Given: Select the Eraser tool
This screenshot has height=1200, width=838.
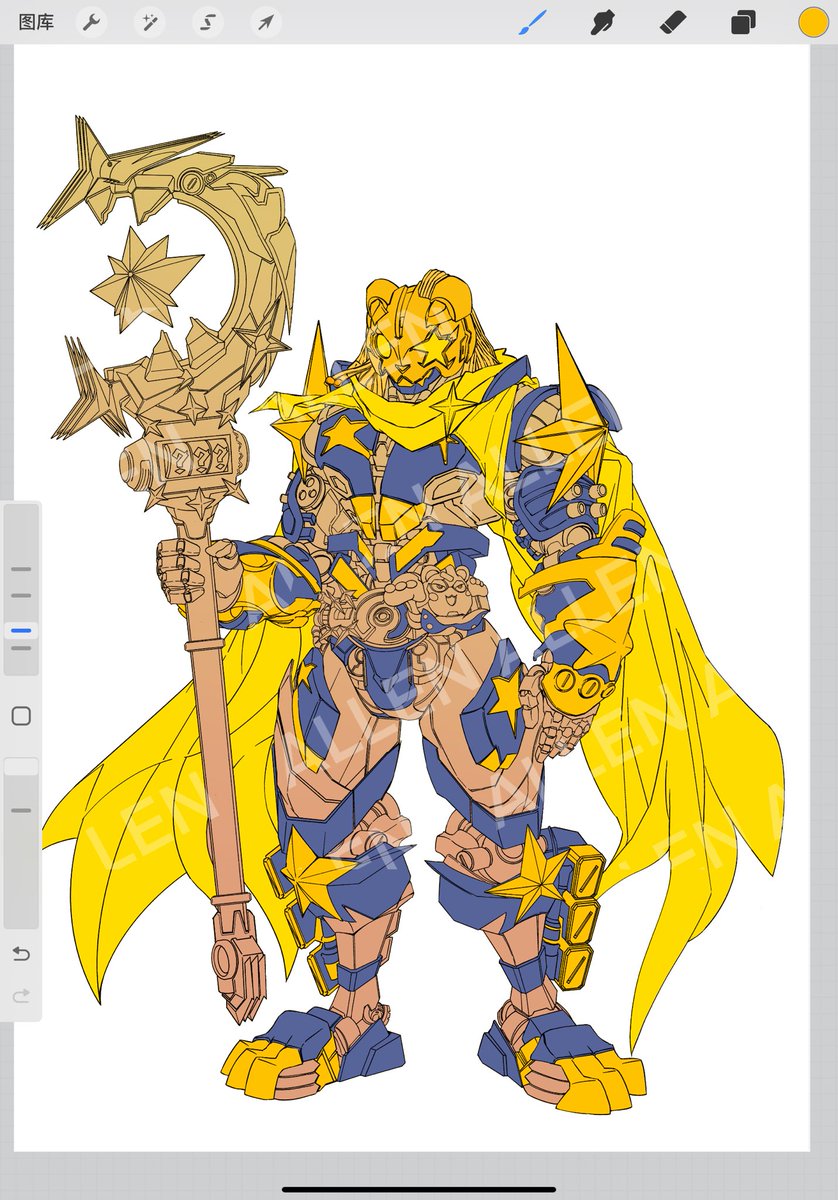Looking at the screenshot, I should click(x=672, y=22).
